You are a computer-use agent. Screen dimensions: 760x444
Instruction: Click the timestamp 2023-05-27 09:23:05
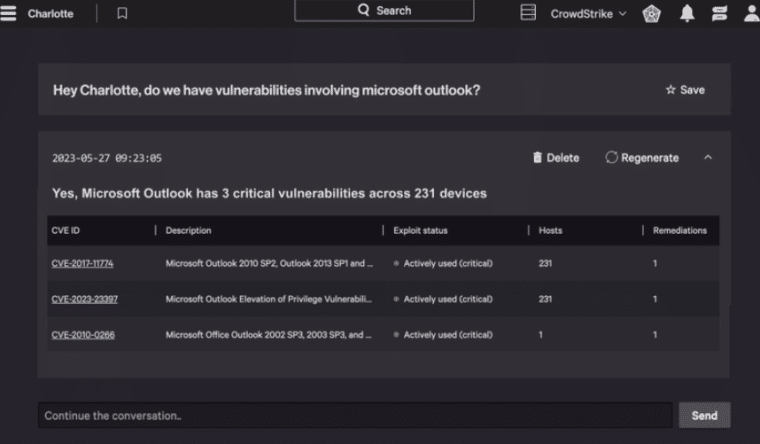pos(107,158)
